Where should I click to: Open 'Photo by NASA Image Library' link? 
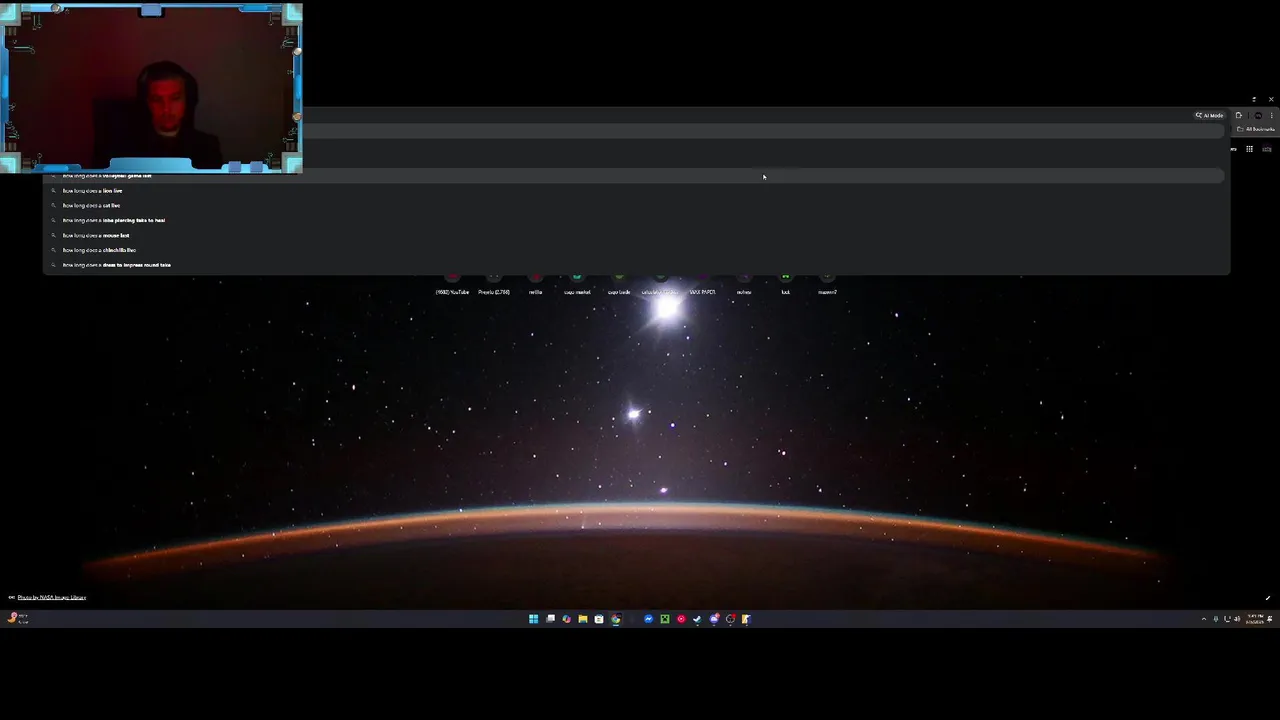(51, 597)
